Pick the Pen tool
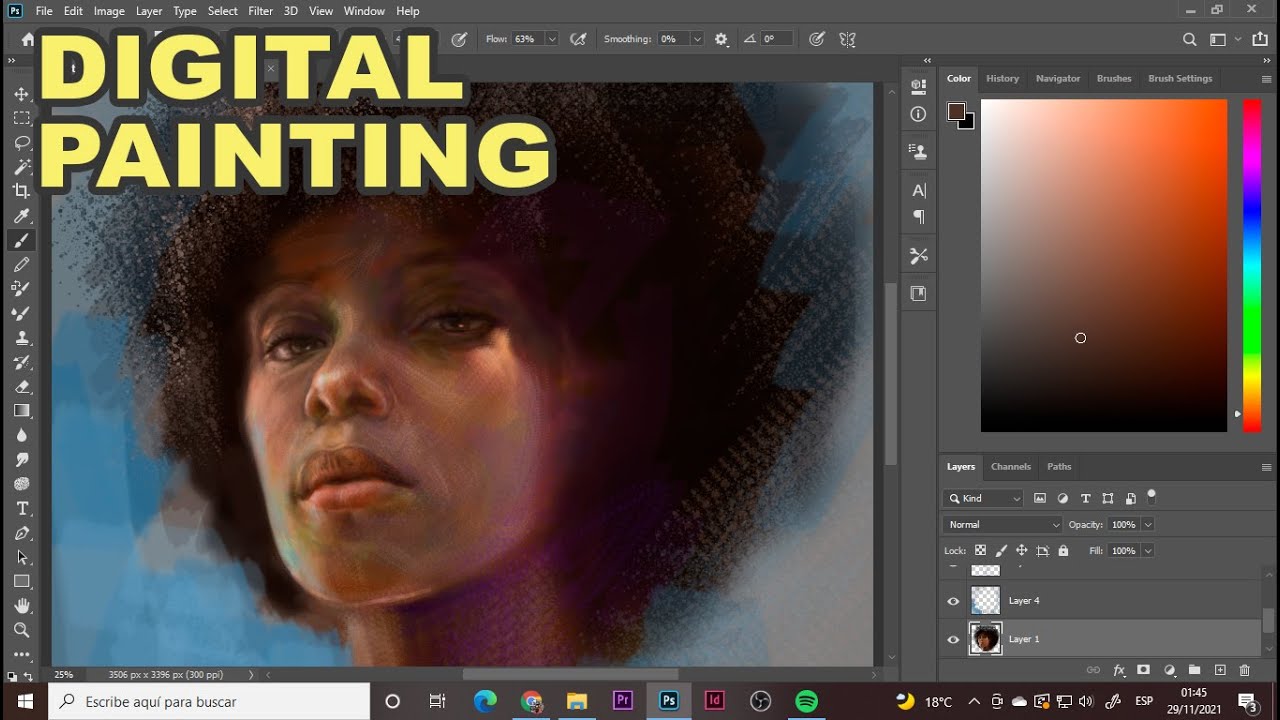Image resolution: width=1280 pixels, height=720 pixels. (21, 533)
